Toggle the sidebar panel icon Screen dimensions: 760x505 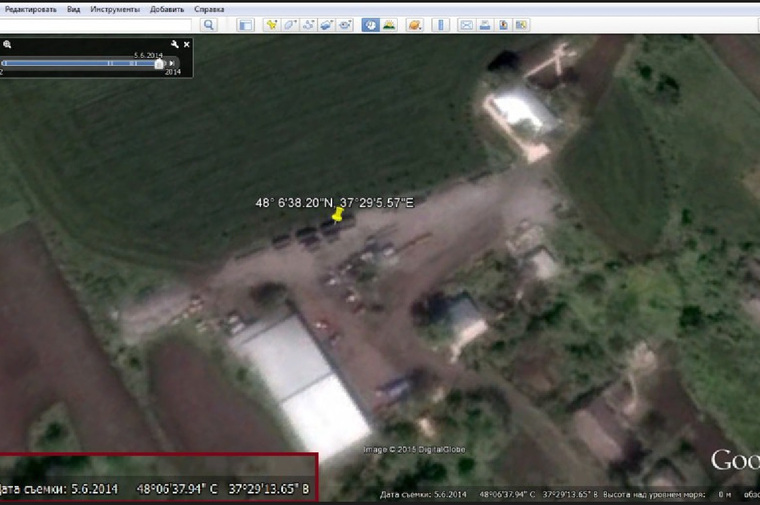(x=245, y=25)
